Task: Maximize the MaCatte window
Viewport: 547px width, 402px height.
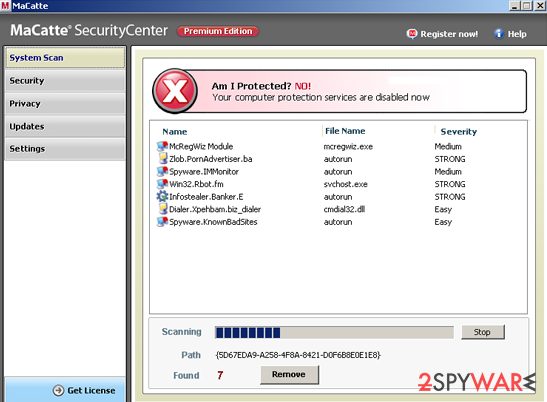Action: (527, 6)
